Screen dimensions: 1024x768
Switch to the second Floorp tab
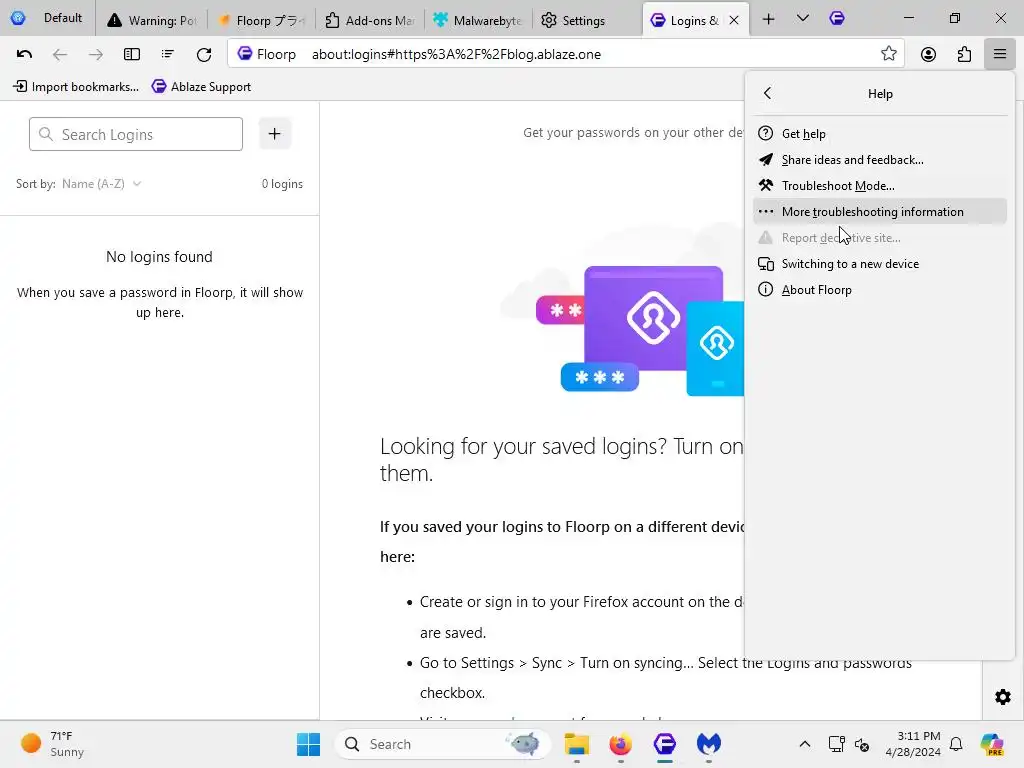click(261, 20)
